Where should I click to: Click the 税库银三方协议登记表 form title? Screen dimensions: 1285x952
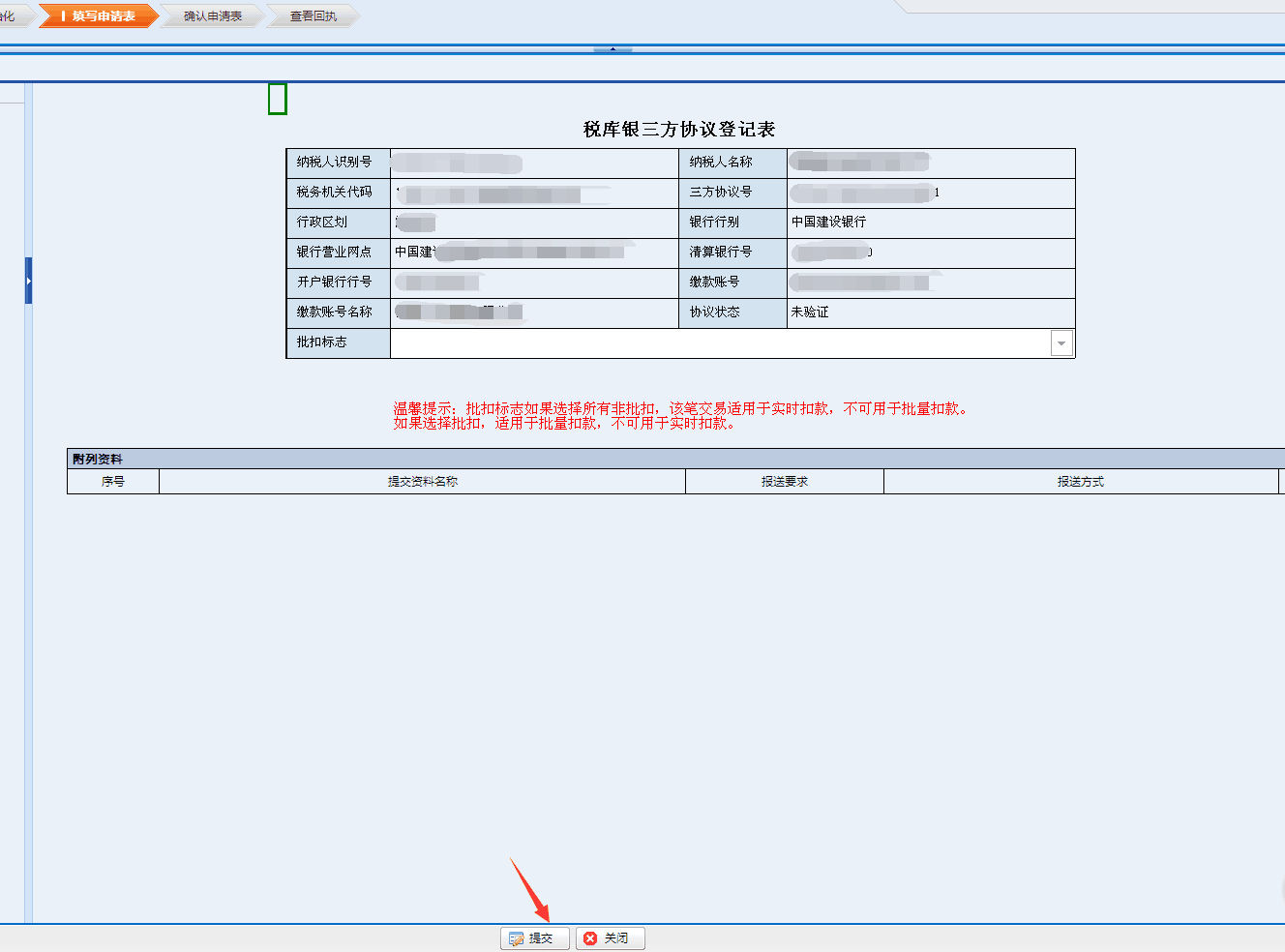679,130
